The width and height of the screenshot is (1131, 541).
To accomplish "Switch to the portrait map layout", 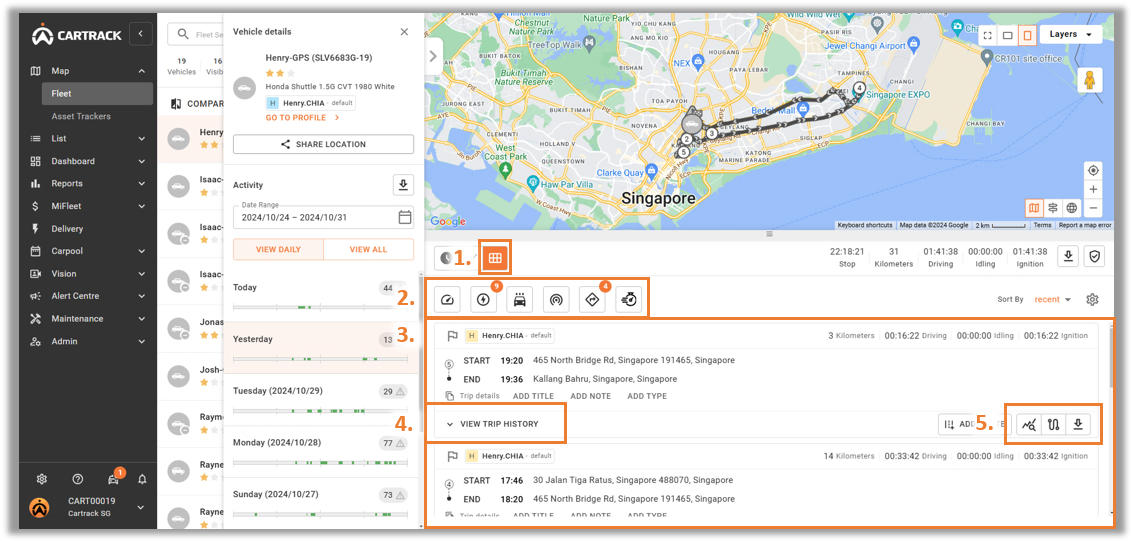I will (1027, 35).
